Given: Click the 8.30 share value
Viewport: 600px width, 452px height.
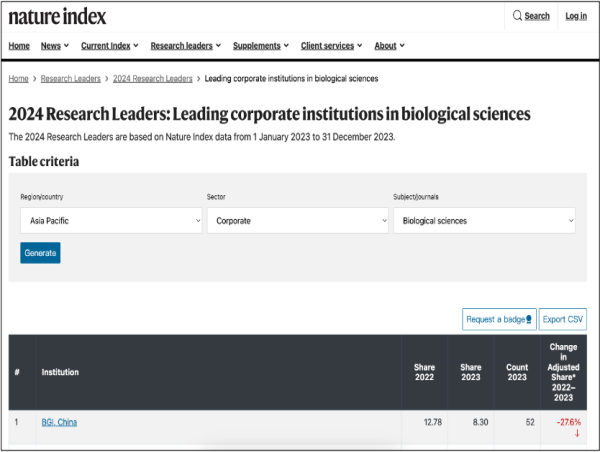Looking at the screenshot, I should (480, 422).
